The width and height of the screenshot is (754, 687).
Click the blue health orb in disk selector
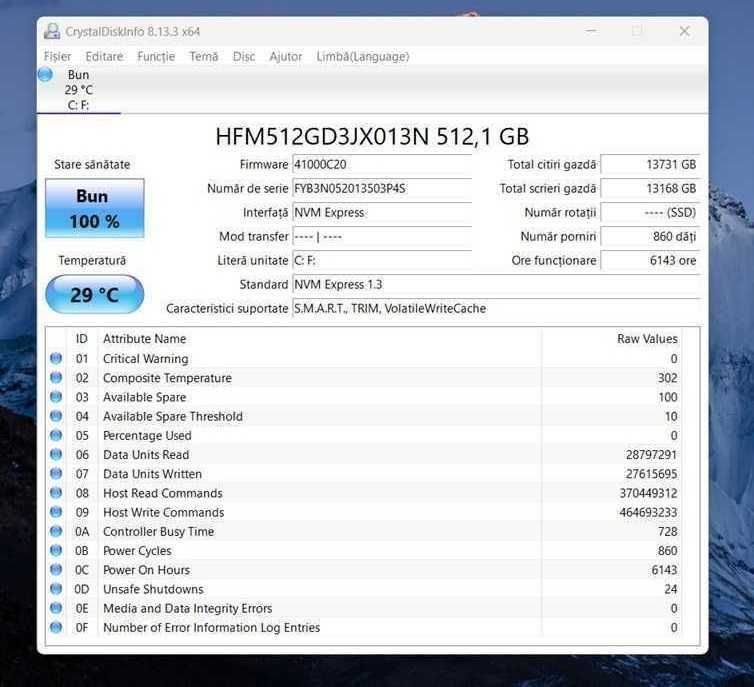click(x=45, y=75)
